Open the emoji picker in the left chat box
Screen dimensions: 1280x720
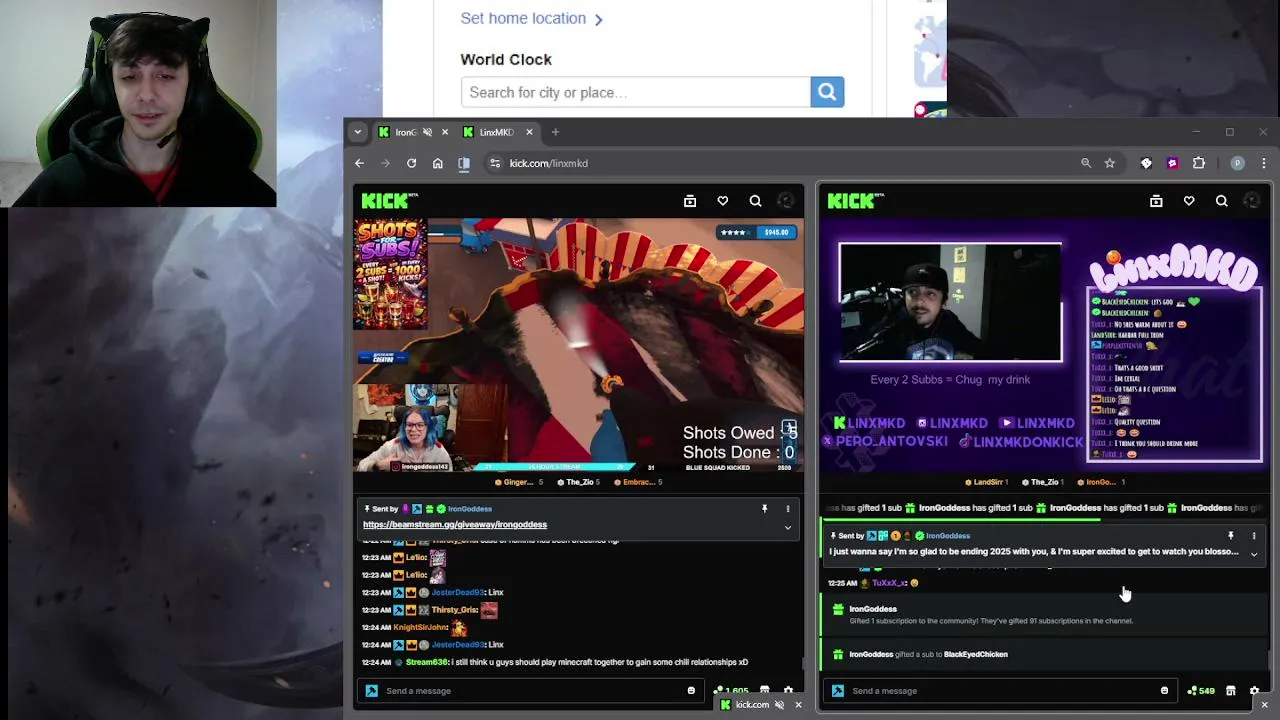point(691,691)
